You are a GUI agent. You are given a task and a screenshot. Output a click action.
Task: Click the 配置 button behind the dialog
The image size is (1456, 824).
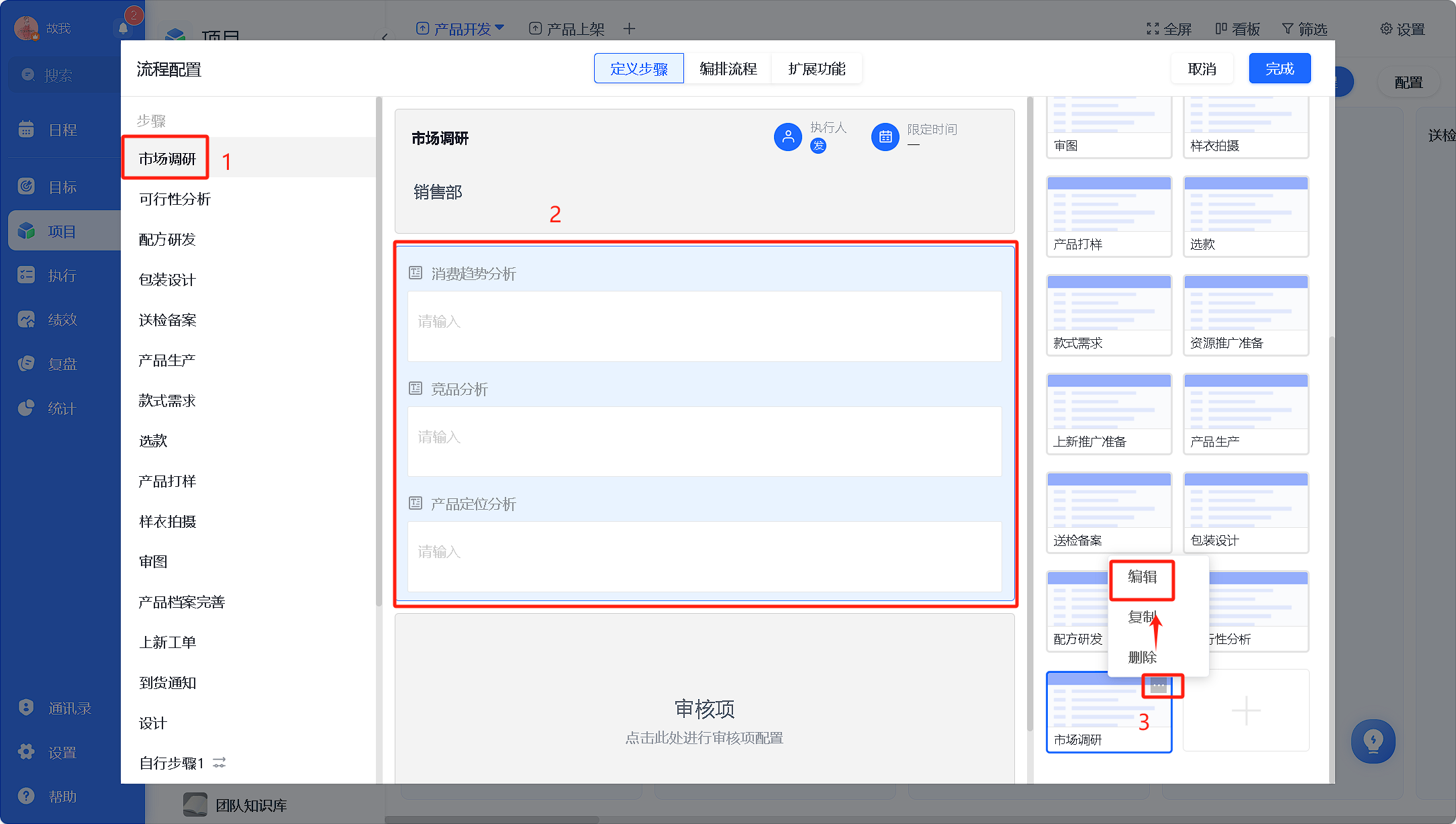pos(1408,83)
